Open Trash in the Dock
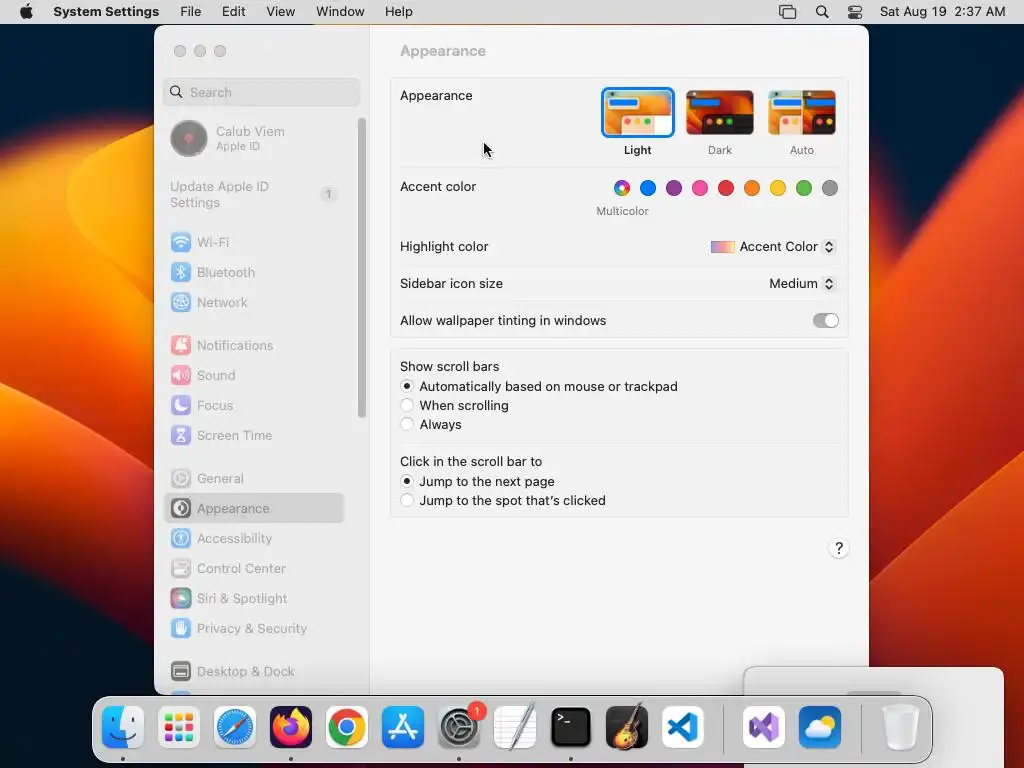The height and width of the screenshot is (768, 1024). (x=901, y=727)
